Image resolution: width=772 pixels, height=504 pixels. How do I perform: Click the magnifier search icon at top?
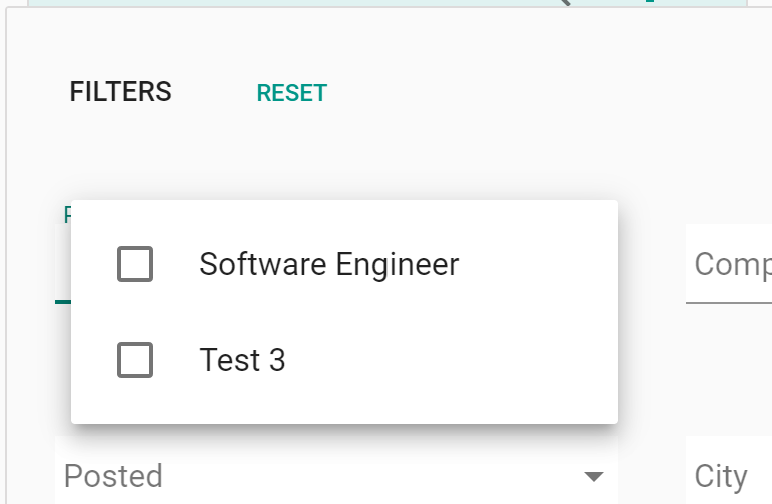(563, 2)
